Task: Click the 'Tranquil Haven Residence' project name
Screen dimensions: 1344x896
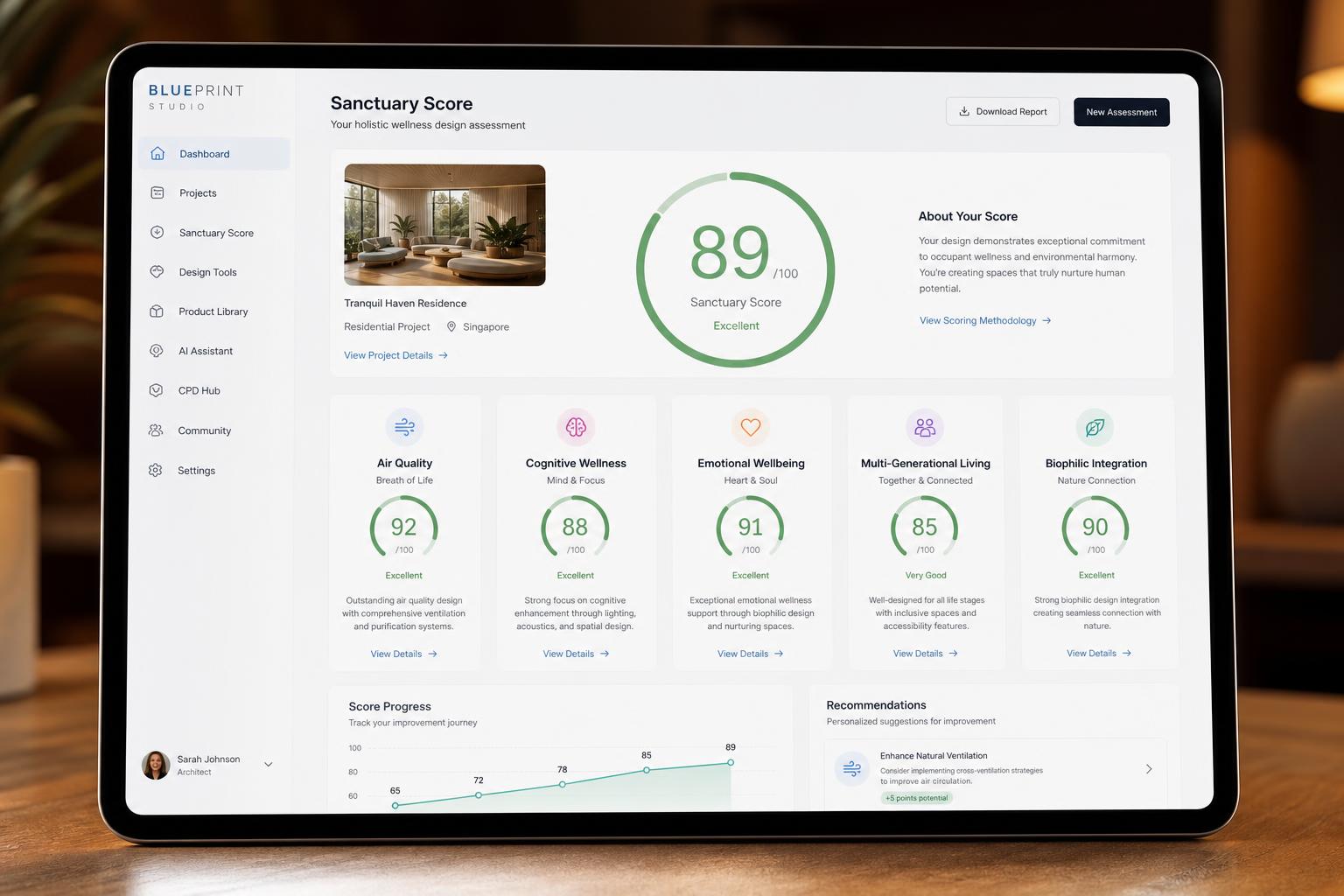Action: click(405, 304)
